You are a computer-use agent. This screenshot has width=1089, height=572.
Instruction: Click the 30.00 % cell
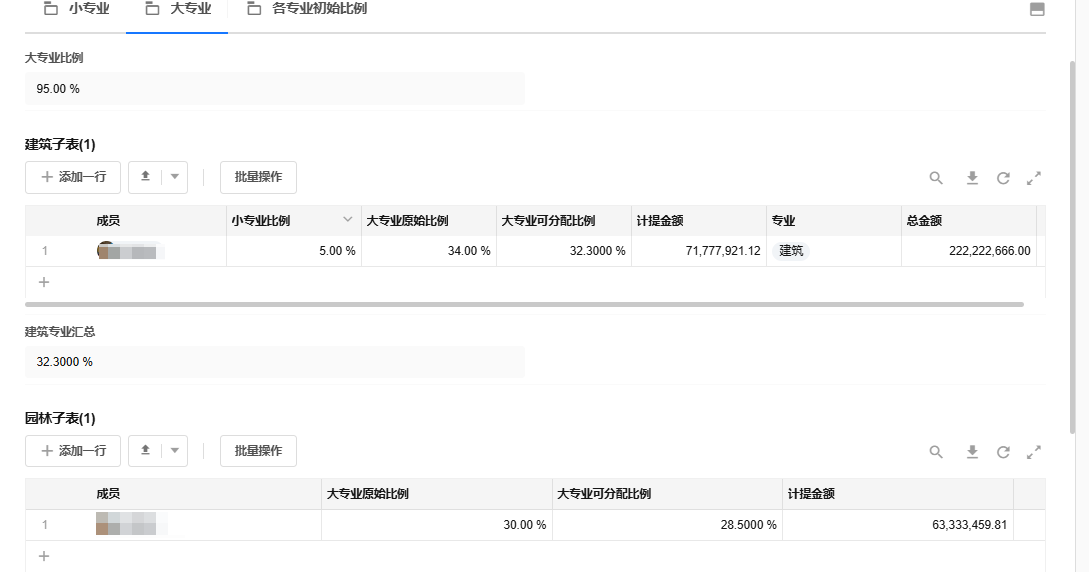(x=437, y=525)
